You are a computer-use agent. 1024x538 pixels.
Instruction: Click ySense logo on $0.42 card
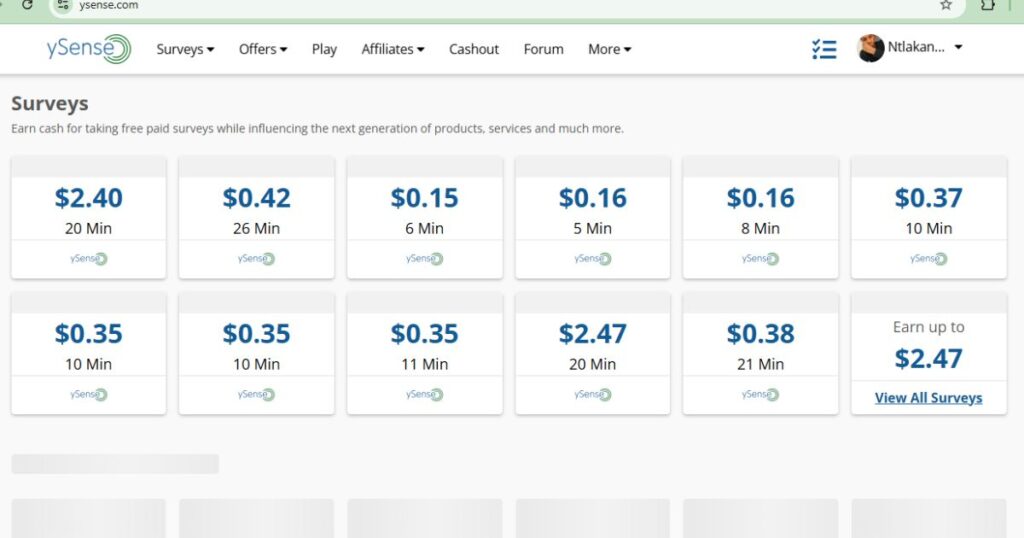(257, 259)
